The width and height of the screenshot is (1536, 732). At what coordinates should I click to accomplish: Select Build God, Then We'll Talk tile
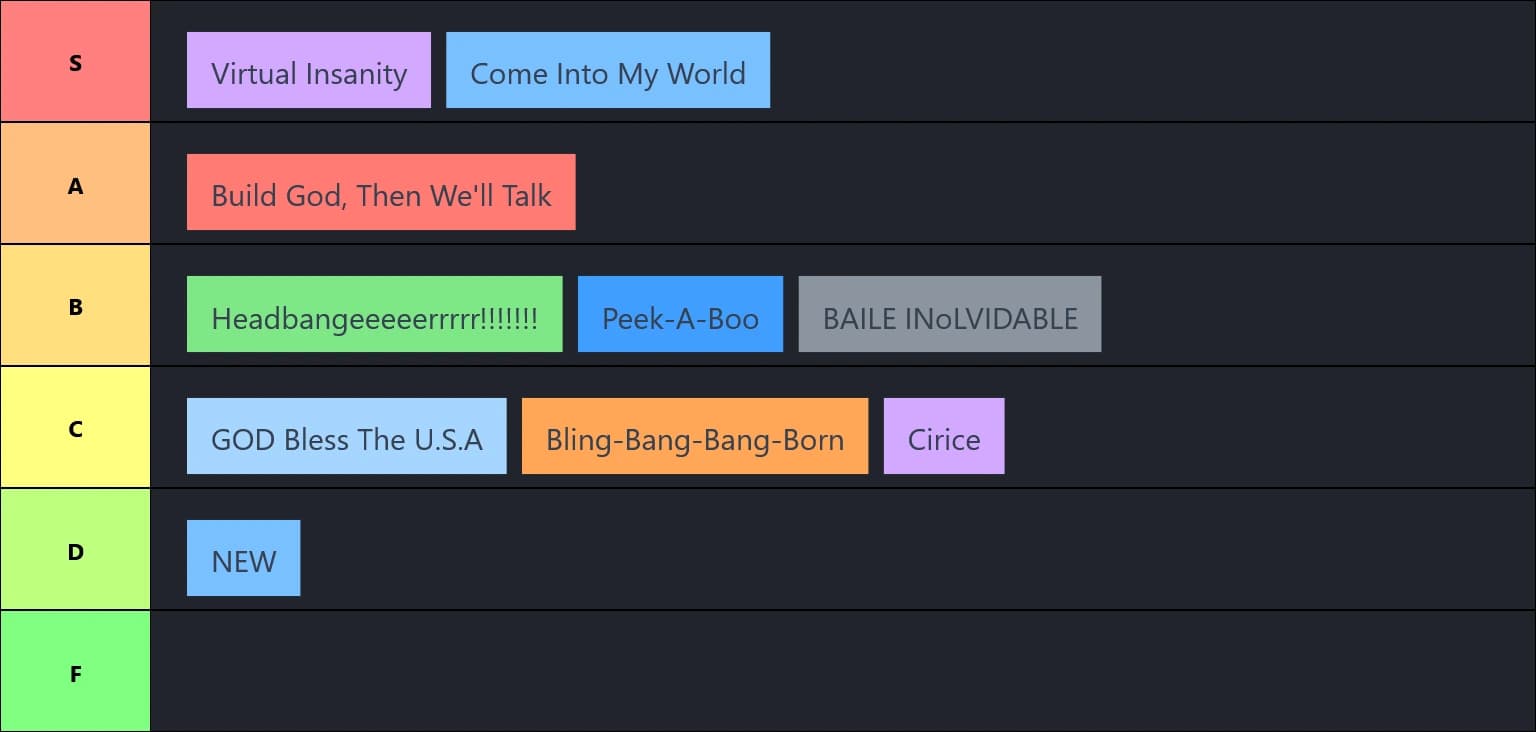tap(381, 192)
